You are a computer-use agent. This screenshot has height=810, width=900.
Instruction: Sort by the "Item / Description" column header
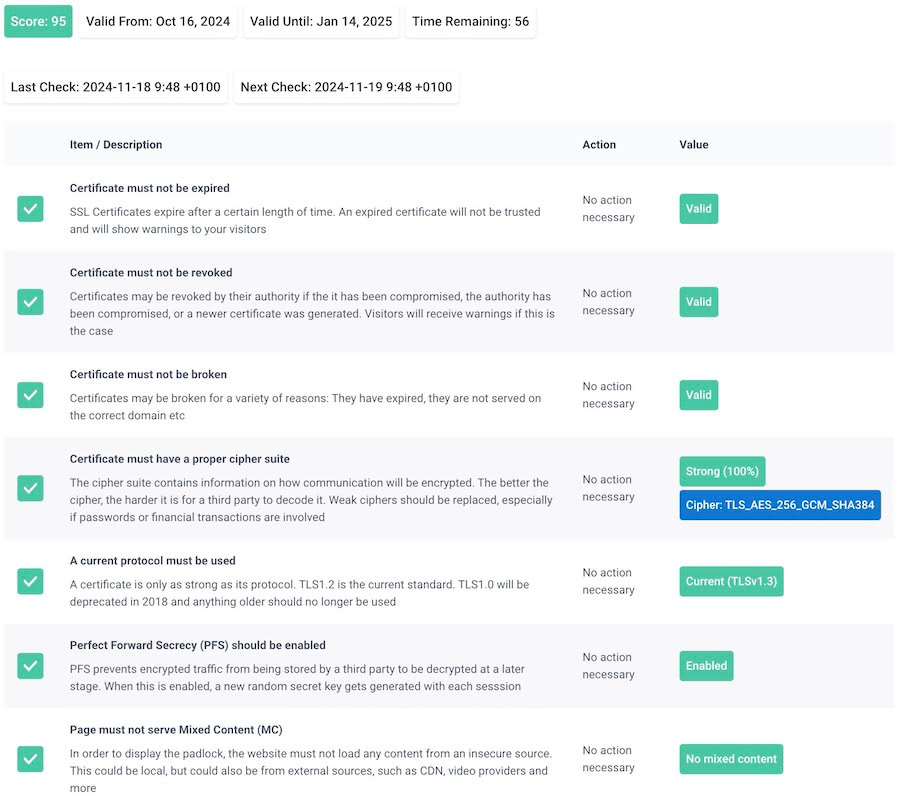pos(113,144)
